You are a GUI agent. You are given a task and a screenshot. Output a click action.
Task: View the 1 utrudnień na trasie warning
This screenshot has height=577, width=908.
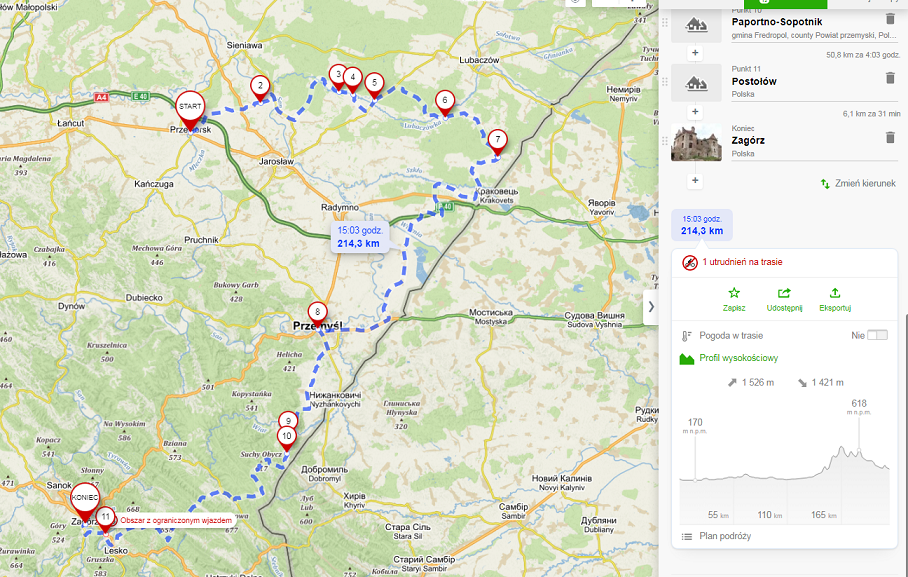click(x=741, y=262)
